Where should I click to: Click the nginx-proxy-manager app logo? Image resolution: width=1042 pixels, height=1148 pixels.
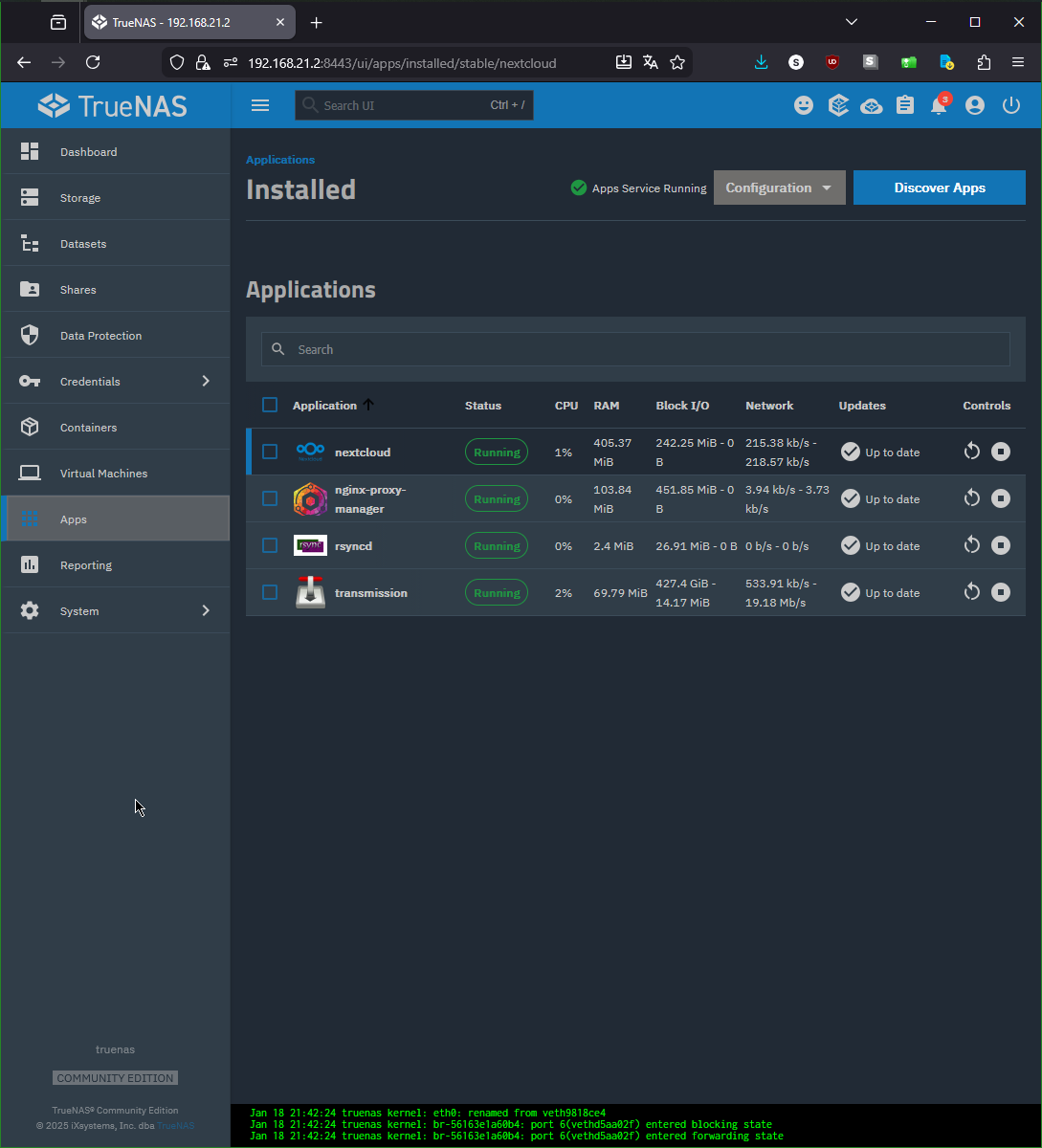(310, 498)
